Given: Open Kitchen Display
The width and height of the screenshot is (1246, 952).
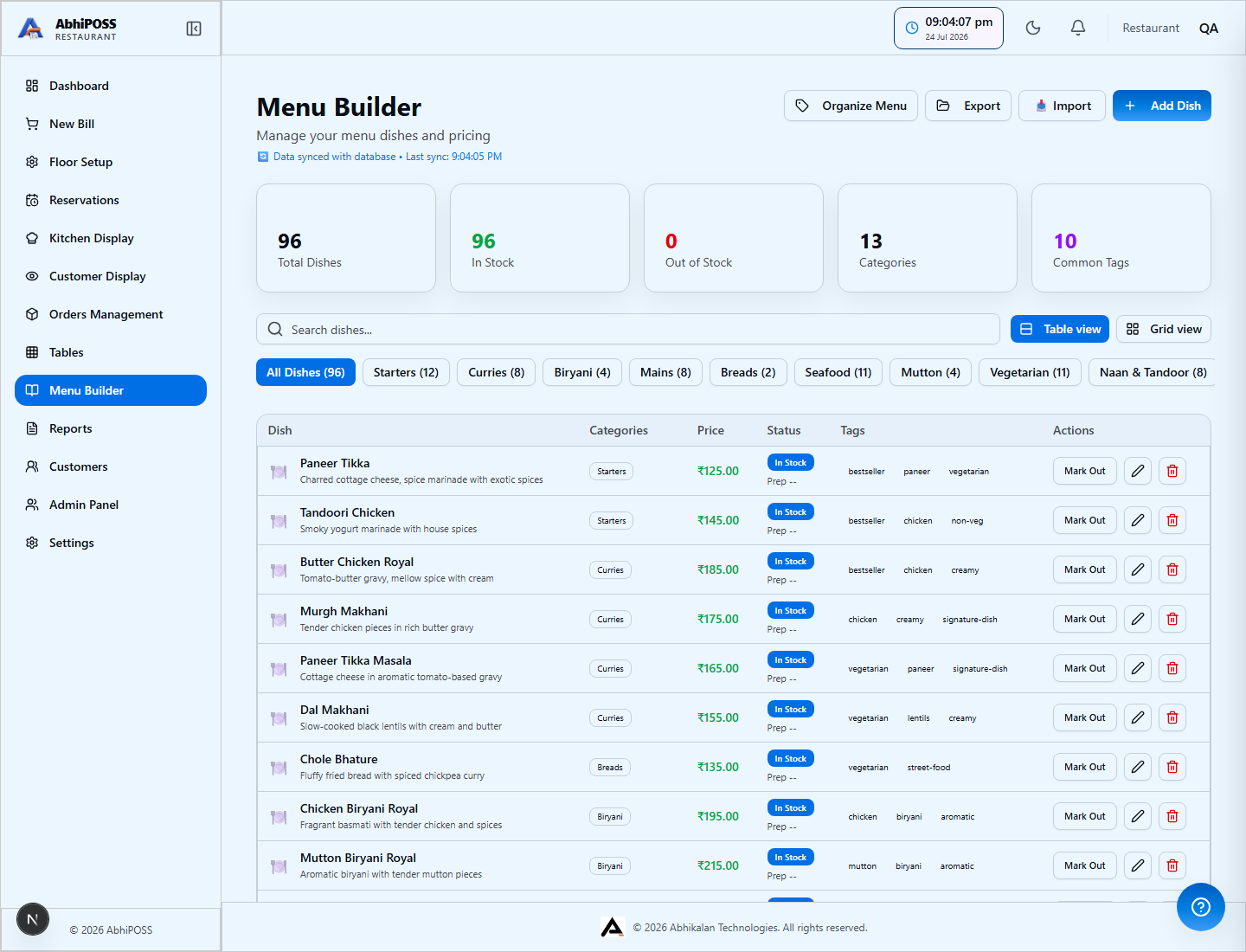Looking at the screenshot, I should point(111,238).
